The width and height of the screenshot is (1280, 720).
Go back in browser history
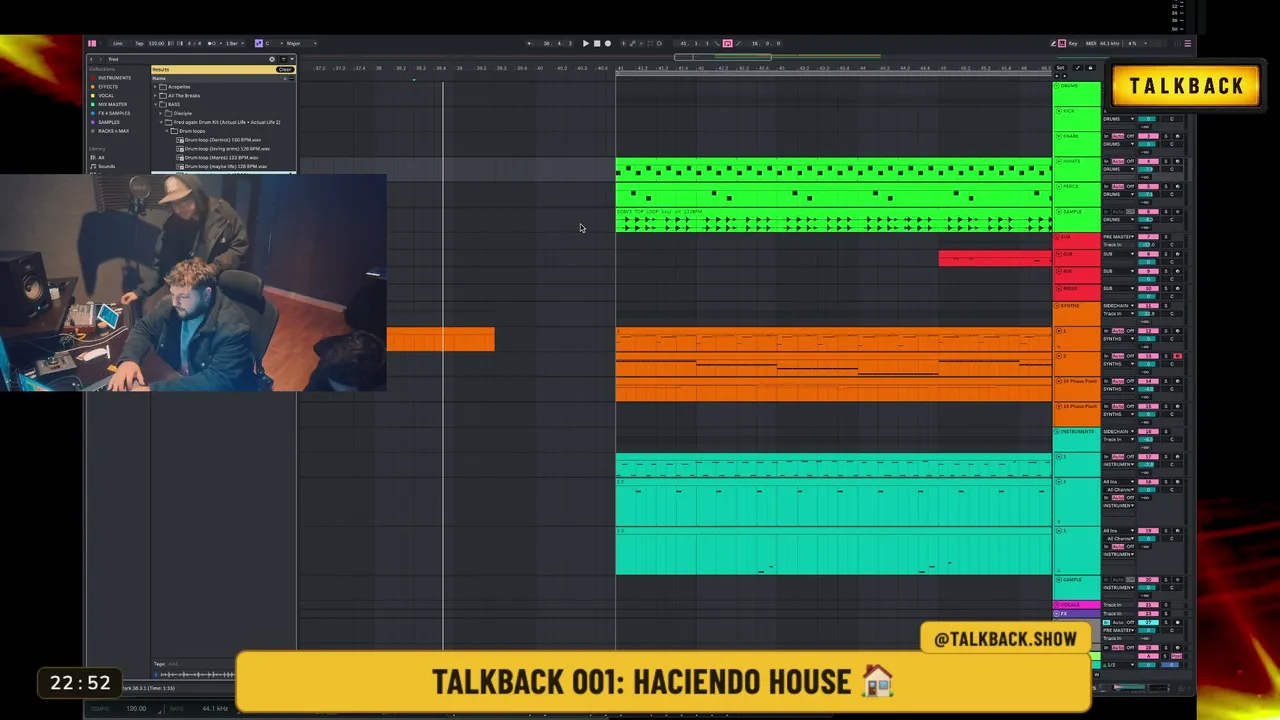[92, 59]
